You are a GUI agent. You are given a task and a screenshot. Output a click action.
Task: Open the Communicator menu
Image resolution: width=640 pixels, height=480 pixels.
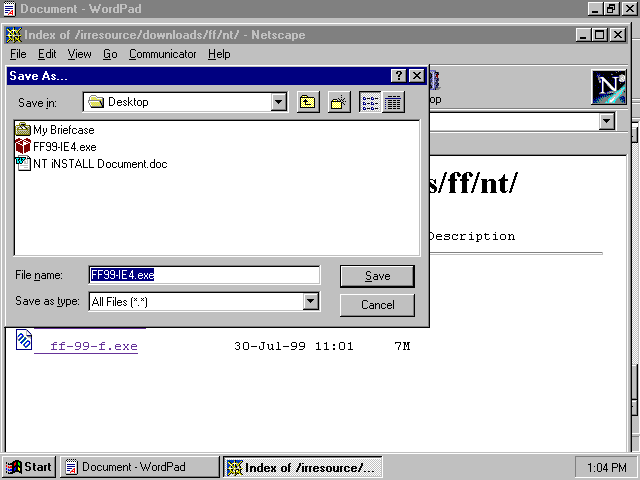click(x=163, y=54)
